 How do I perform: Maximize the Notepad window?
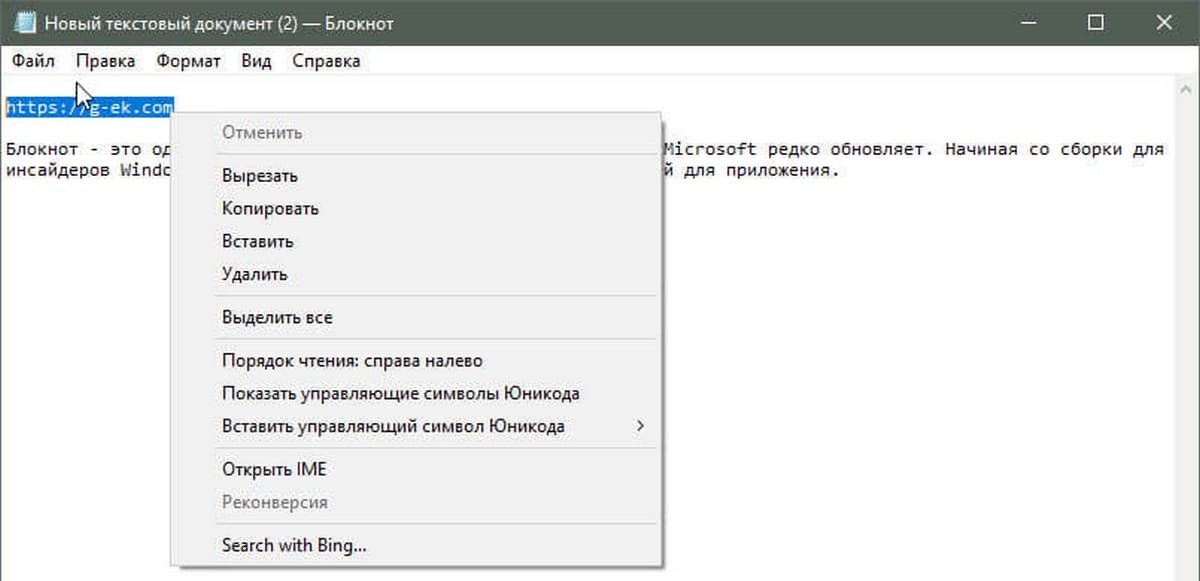1096,22
